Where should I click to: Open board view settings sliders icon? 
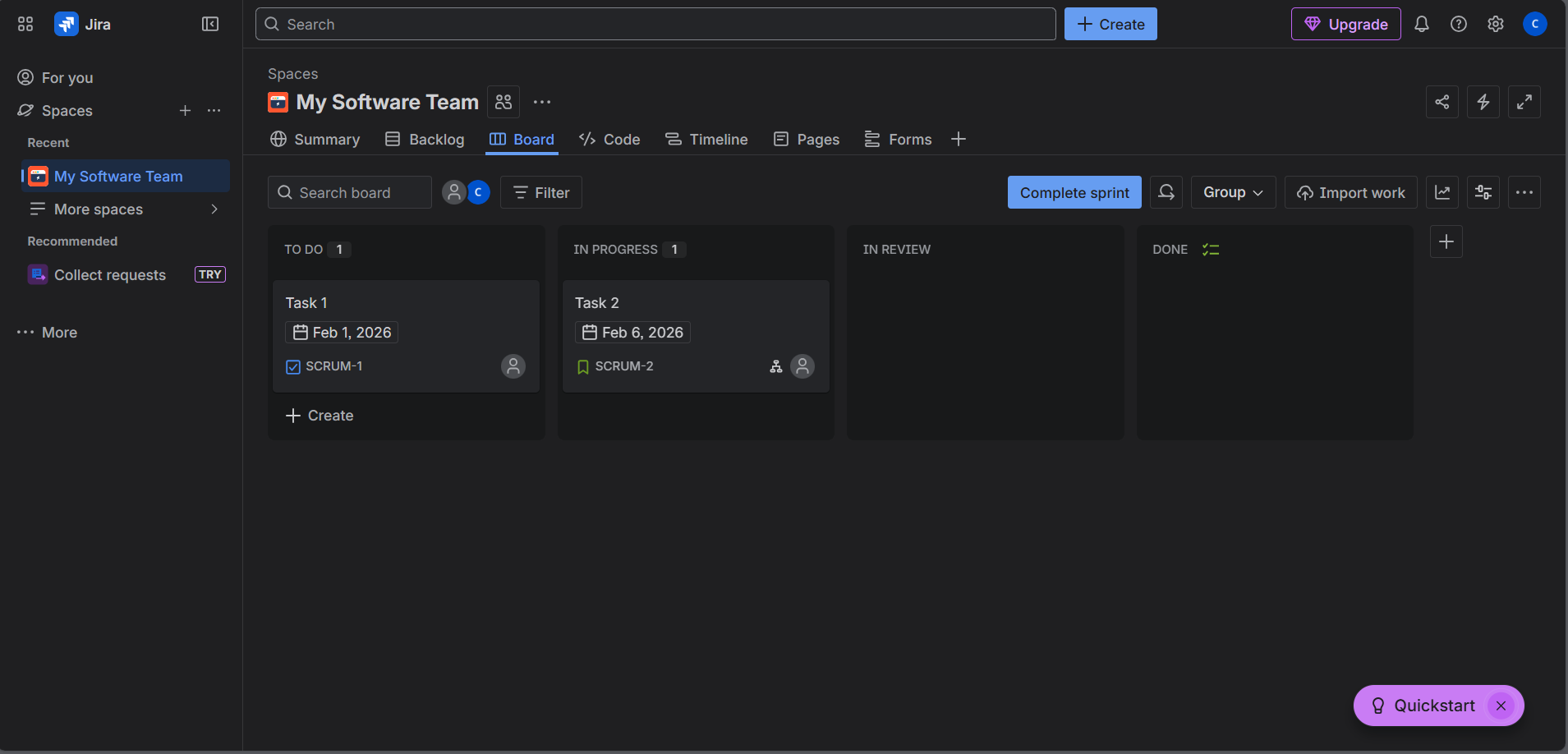tap(1483, 192)
